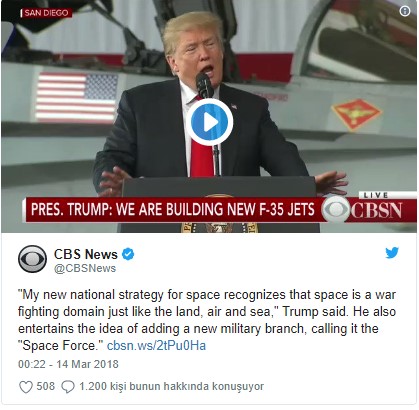Open the @CBSNews handle link

click(x=85, y=269)
